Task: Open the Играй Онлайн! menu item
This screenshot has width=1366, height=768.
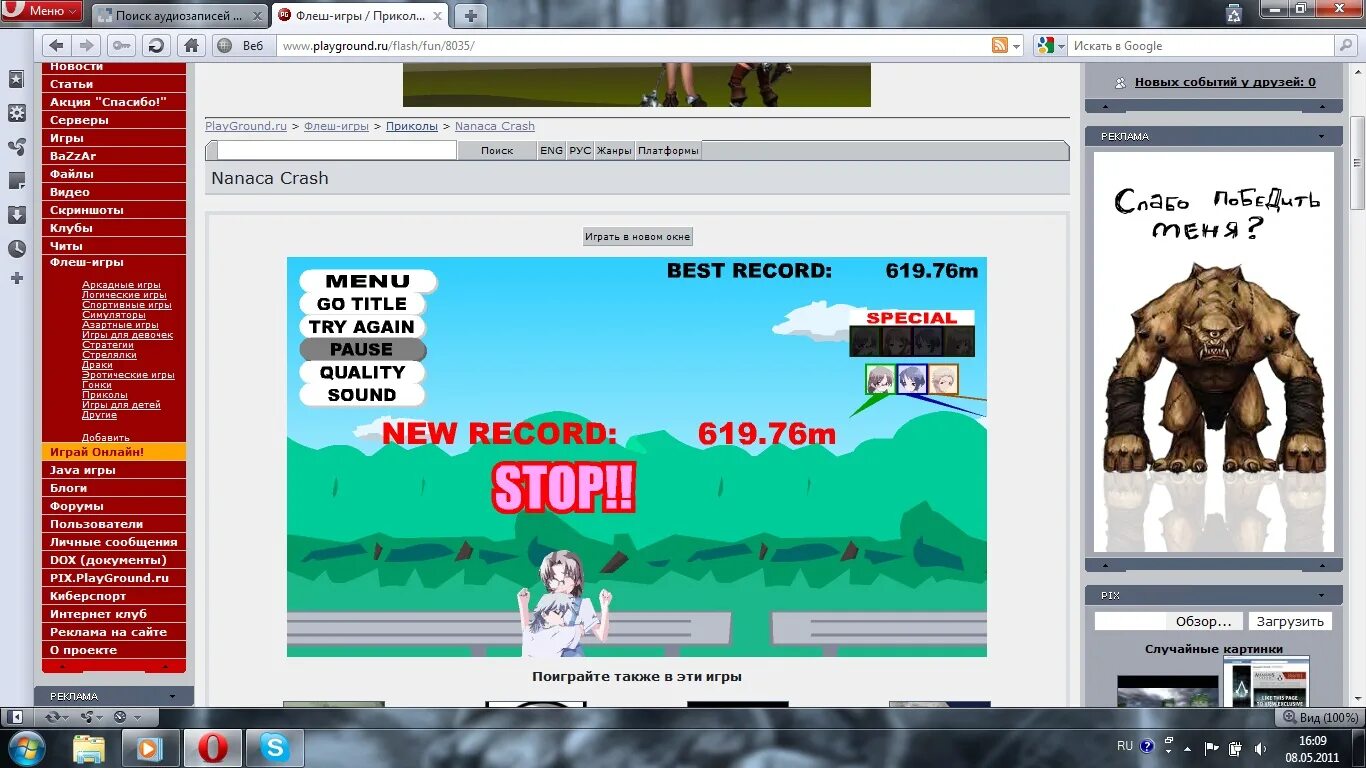Action: pyautogui.click(x=113, y=452)
